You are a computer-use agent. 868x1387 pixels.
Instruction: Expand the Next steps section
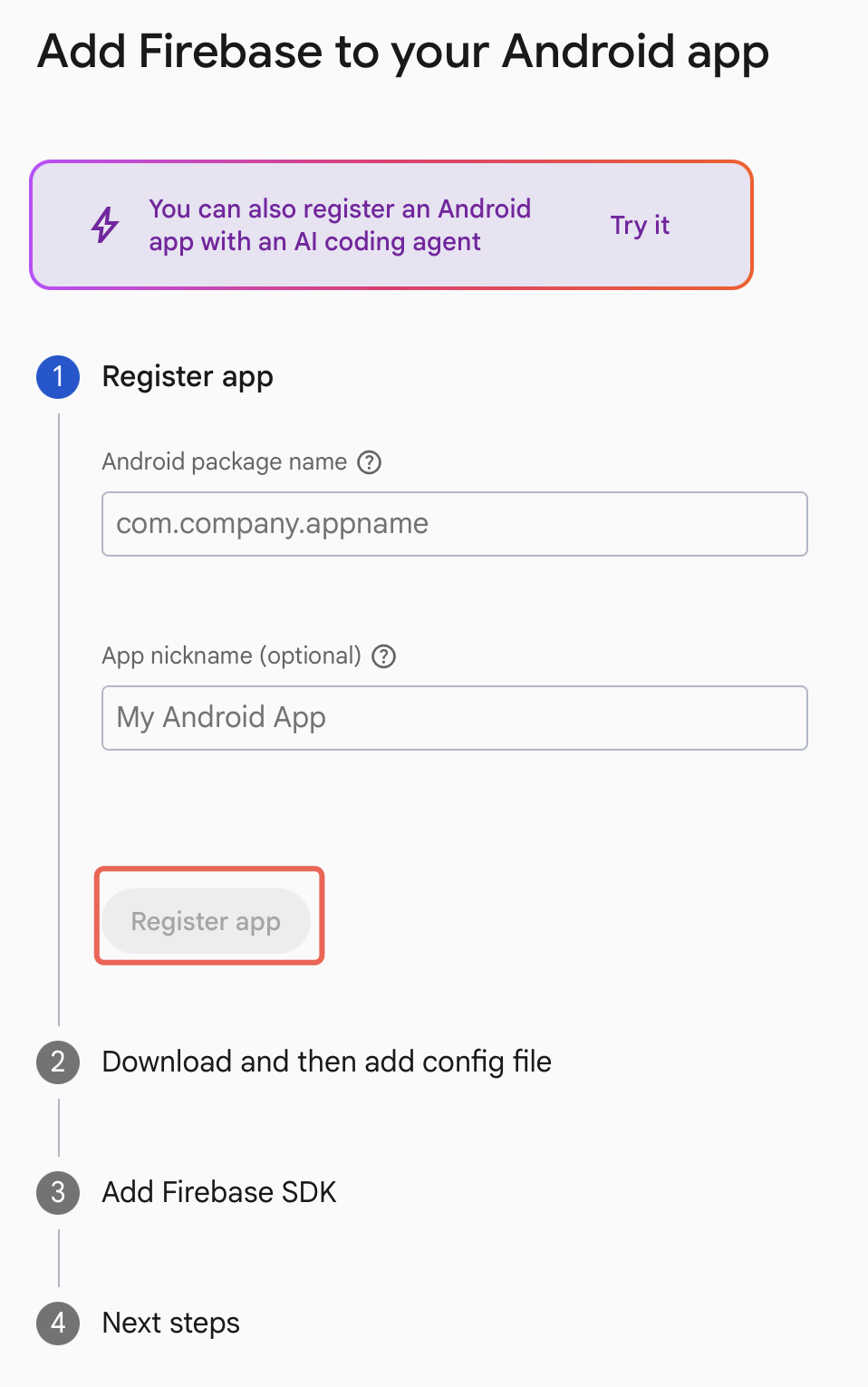[x=171, y=1323]
